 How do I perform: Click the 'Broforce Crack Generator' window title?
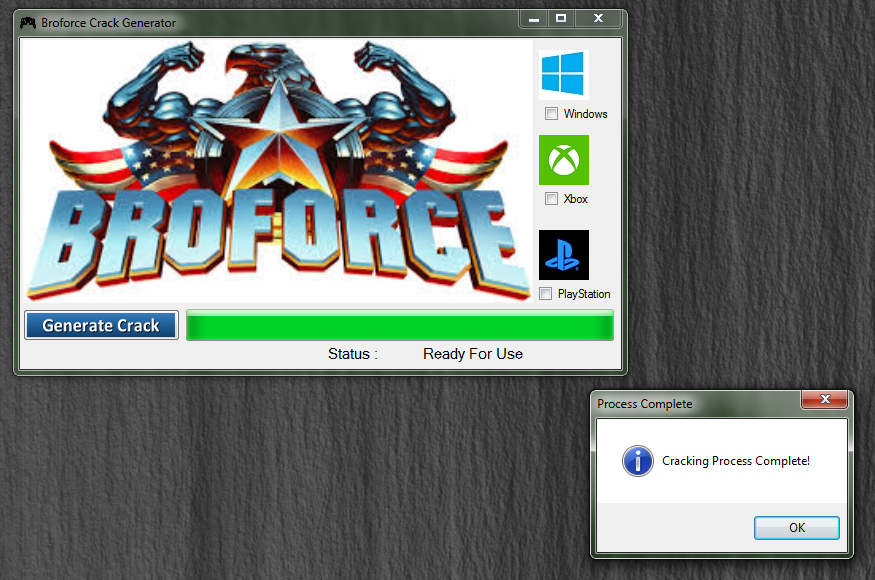pyautogui.click(x=108, y=23)
